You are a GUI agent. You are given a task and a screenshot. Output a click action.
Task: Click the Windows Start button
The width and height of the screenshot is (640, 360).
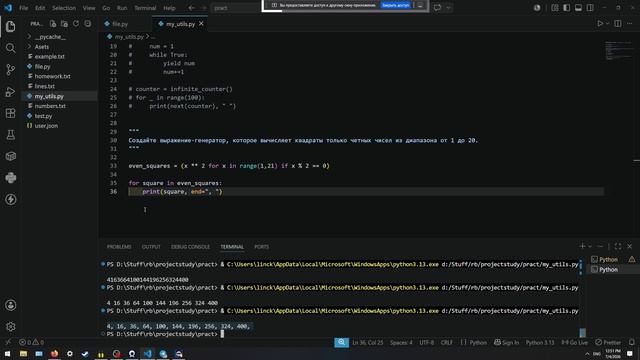[x=7, y=353]
